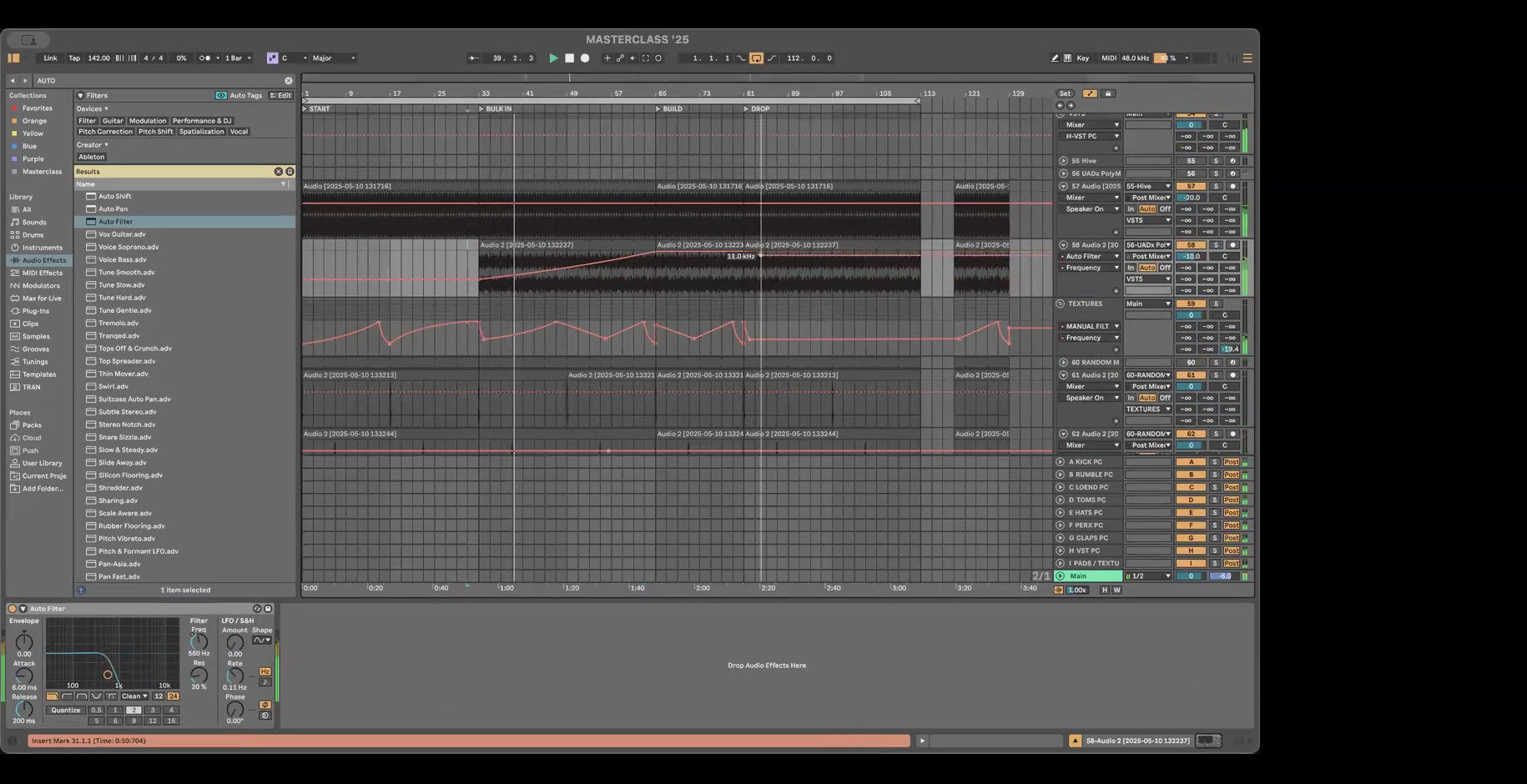This screenshot has height=784, width=1527.
Task: Select the Drums library category
Action: click(33, 235)
